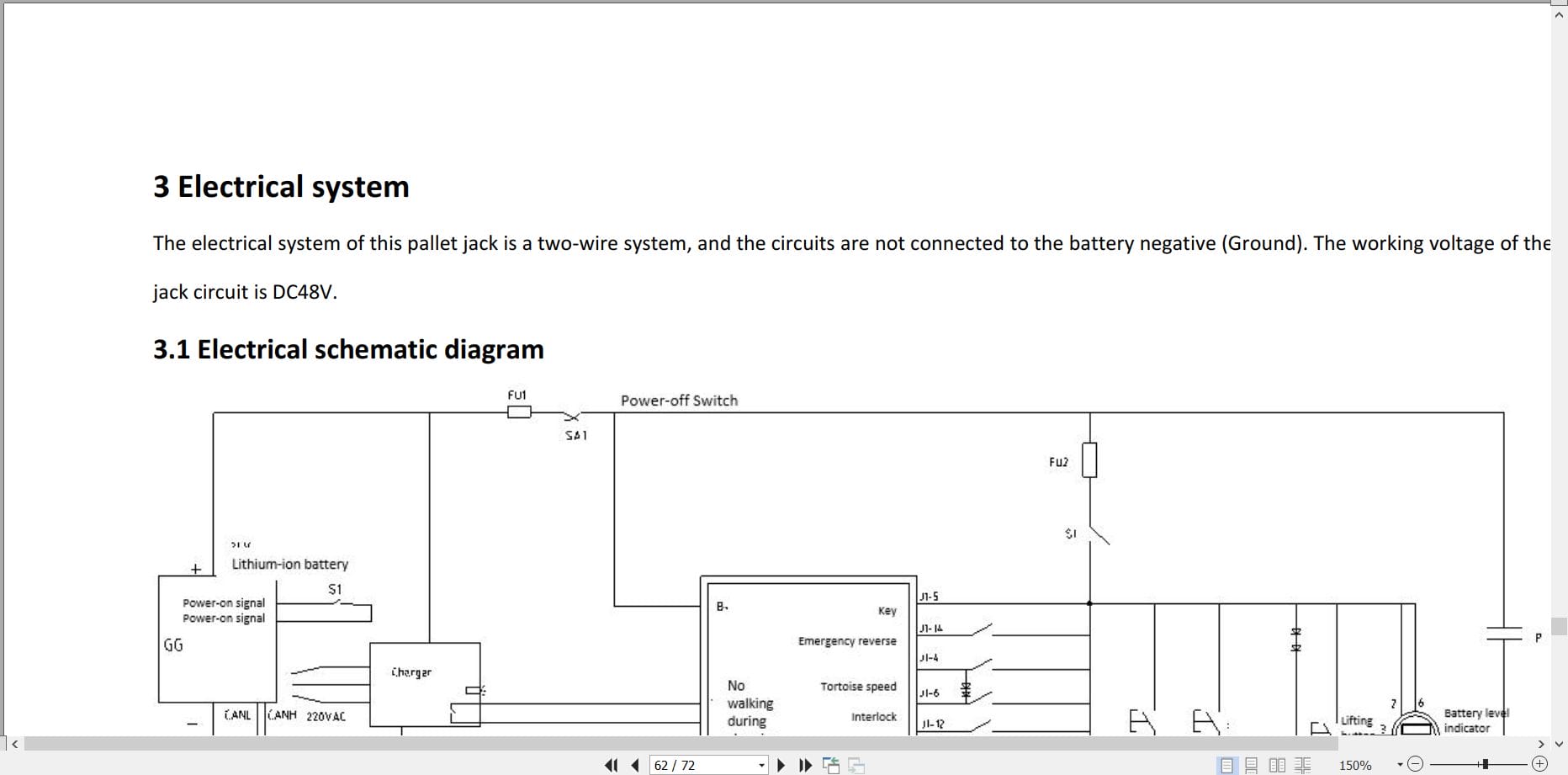
Task: Return to the previous view
Action: click(832, 765)
